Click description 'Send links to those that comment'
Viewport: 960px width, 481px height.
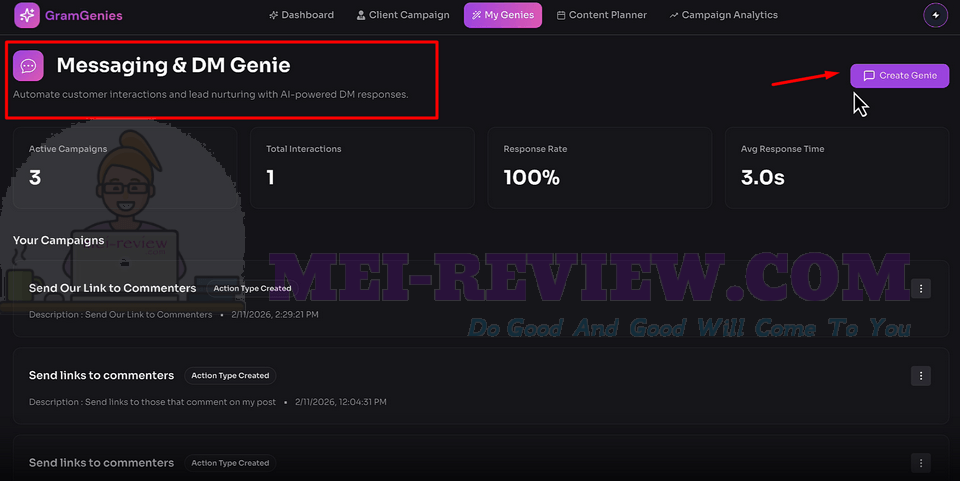[x=152, y=402]
